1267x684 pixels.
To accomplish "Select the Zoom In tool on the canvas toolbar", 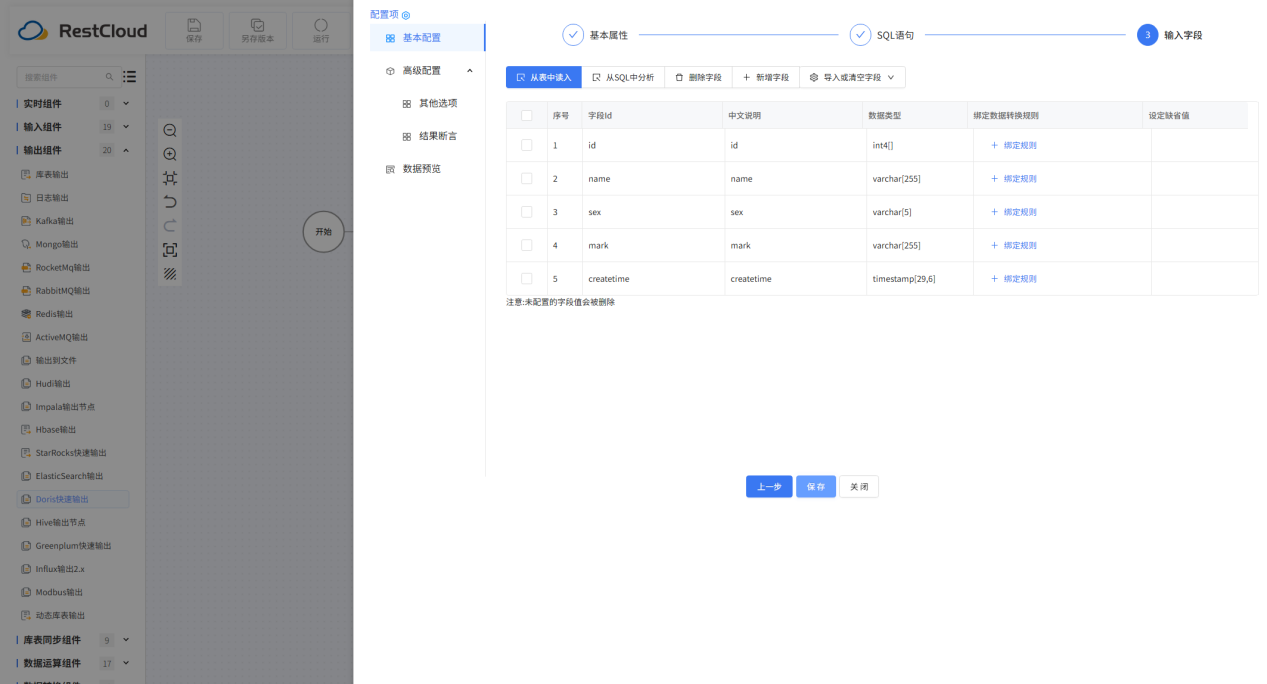I will click(170, 154).
